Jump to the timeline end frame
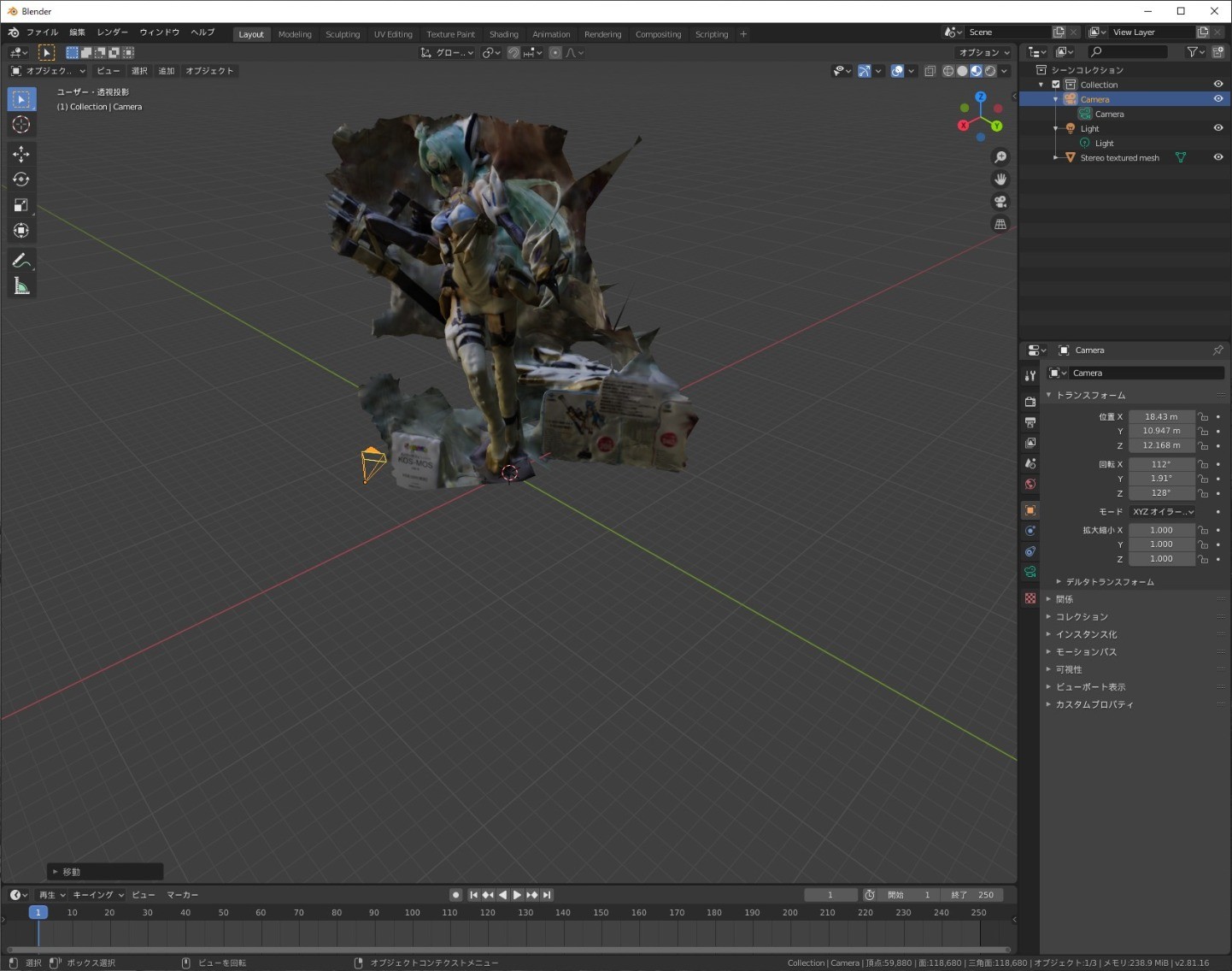This screenshot has height=971, width=1232. click(x=547, y=895)
